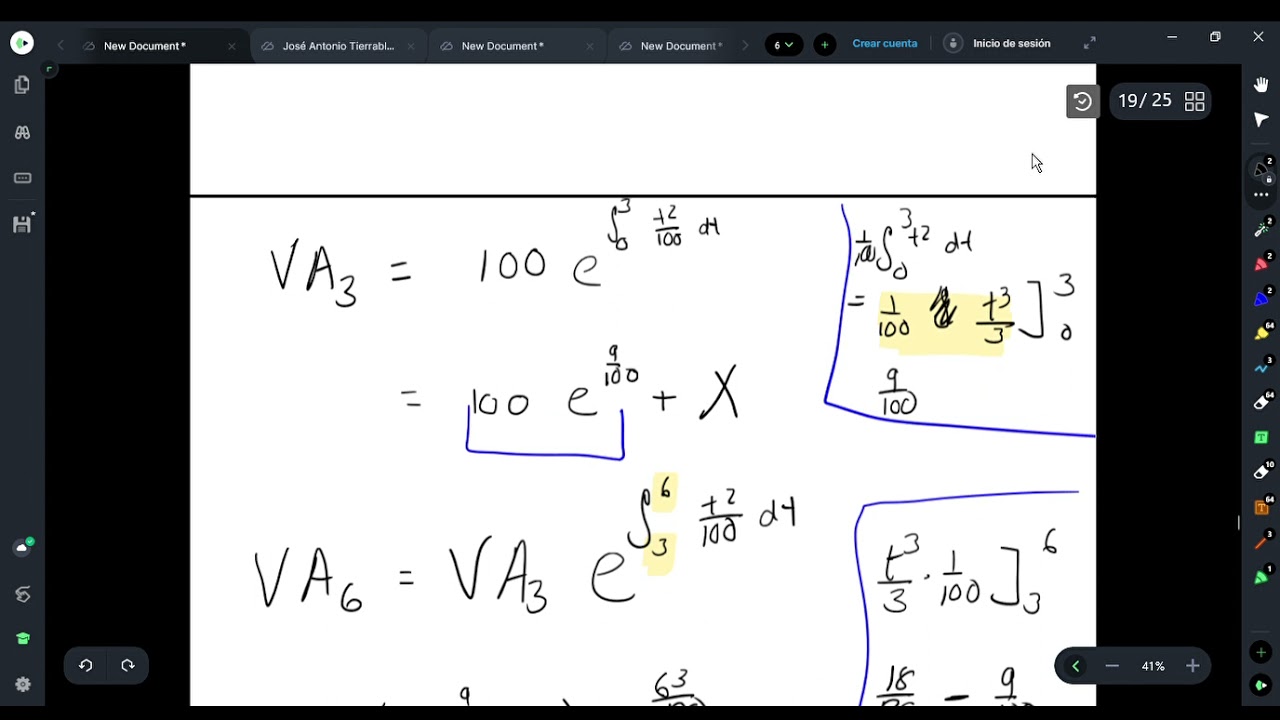Open the pages panel in left sidebar
The image size is (1280, 720).
22,85
